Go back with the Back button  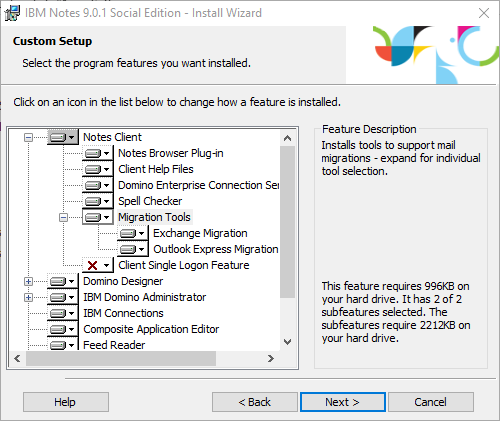click(255, 402)
